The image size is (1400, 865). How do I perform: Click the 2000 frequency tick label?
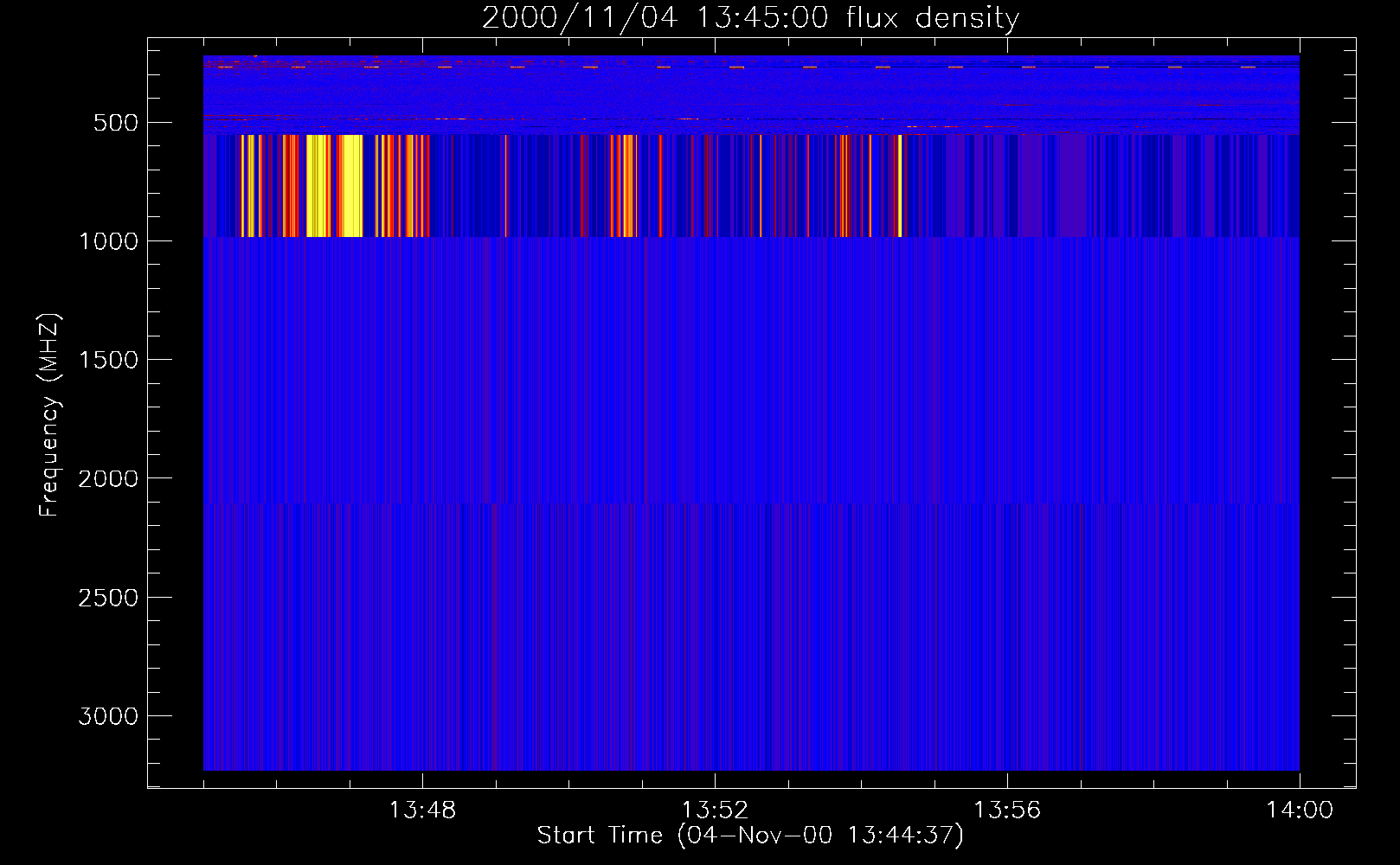(x=108, y=479)
